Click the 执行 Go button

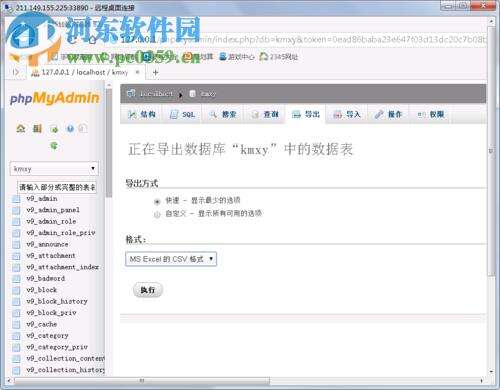[x=148, y=290]
